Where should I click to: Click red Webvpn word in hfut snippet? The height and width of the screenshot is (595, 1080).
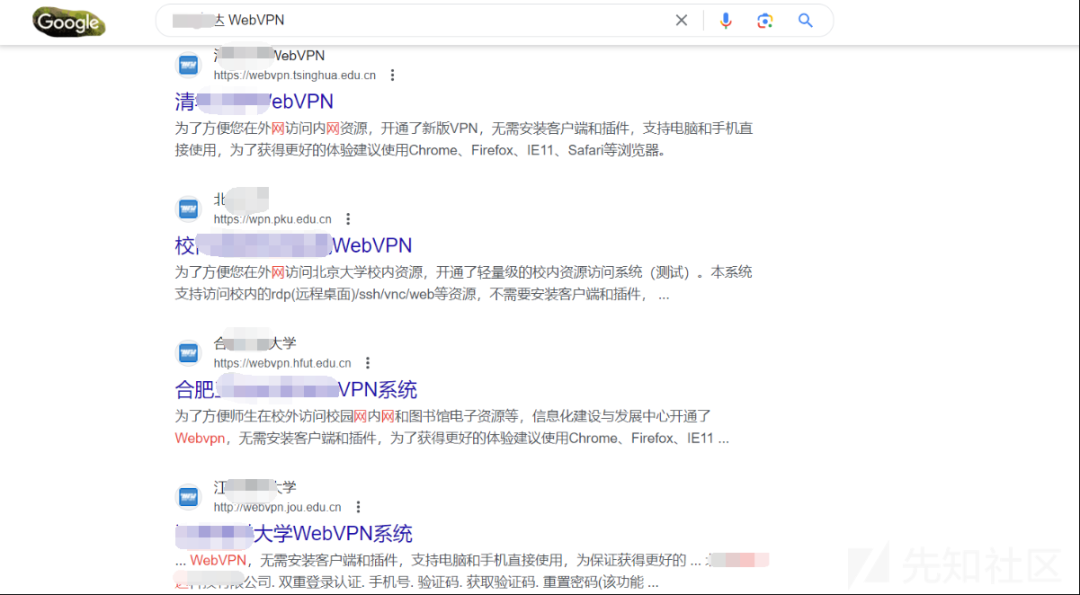(200, 438)
